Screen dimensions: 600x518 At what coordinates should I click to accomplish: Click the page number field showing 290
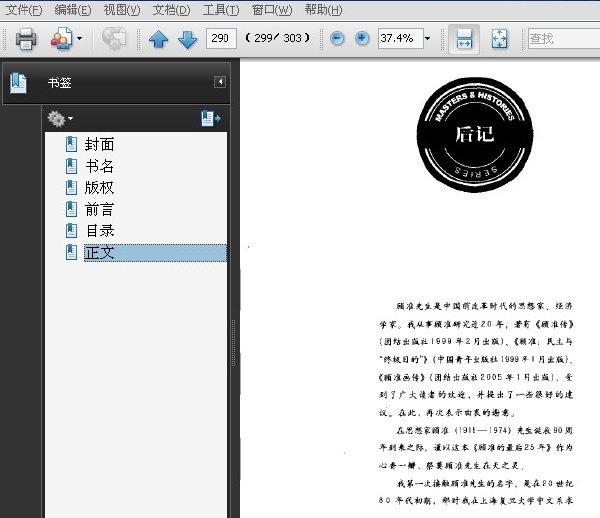click(221, 38)
